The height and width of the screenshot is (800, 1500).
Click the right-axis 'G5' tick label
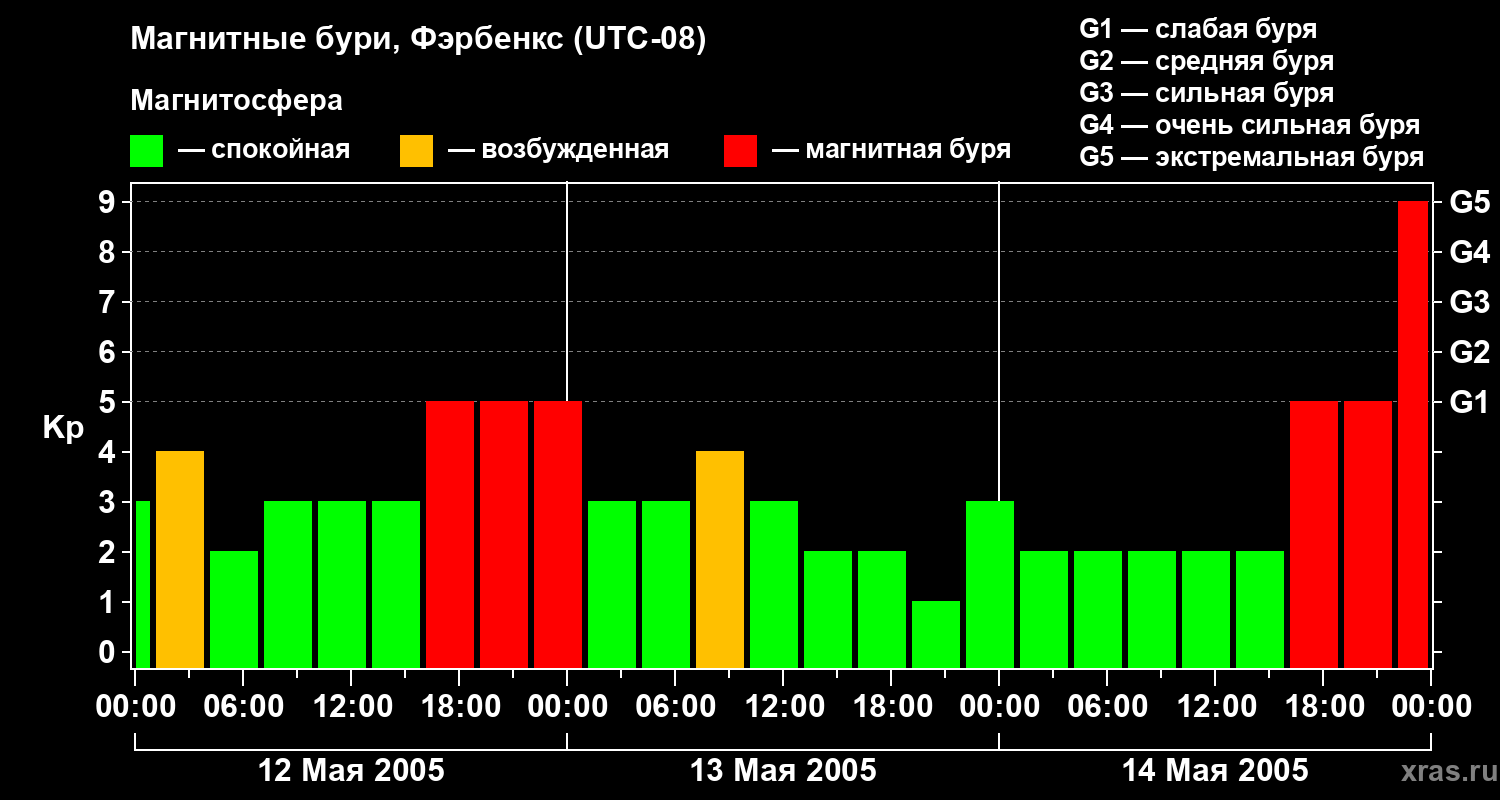(1470, 203)
